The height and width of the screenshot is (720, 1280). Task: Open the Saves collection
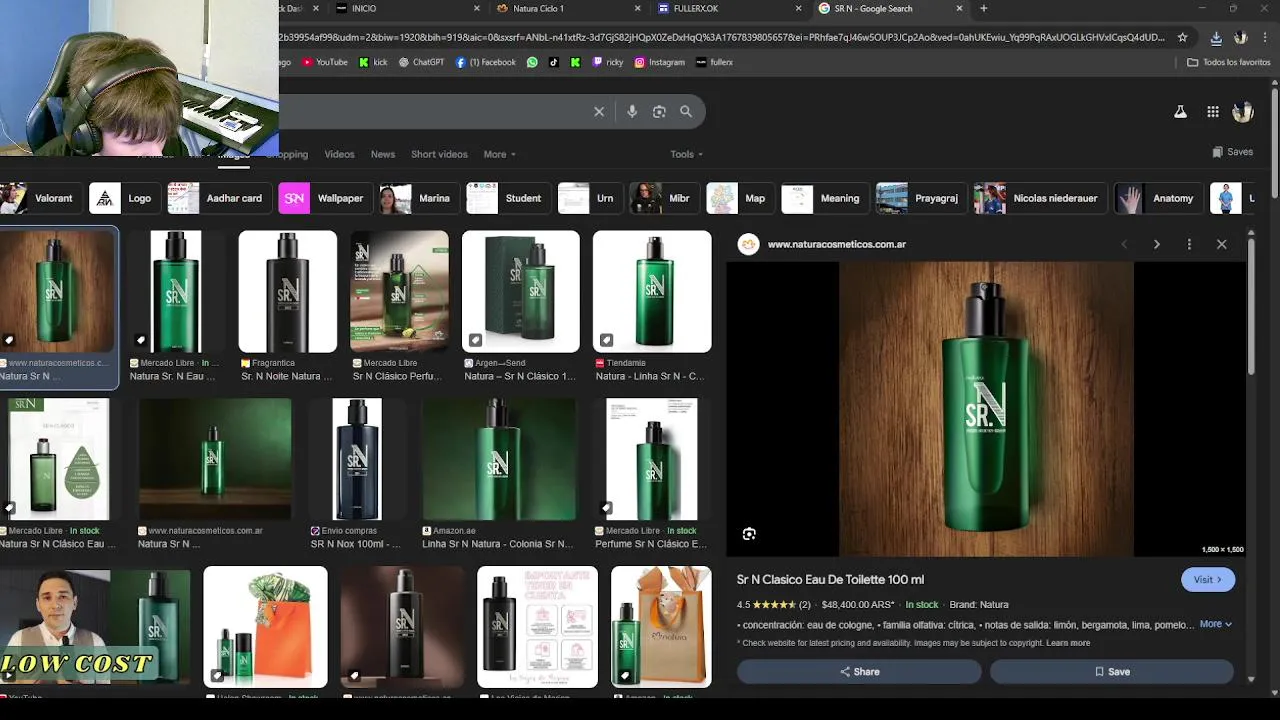coord(1232,152)
